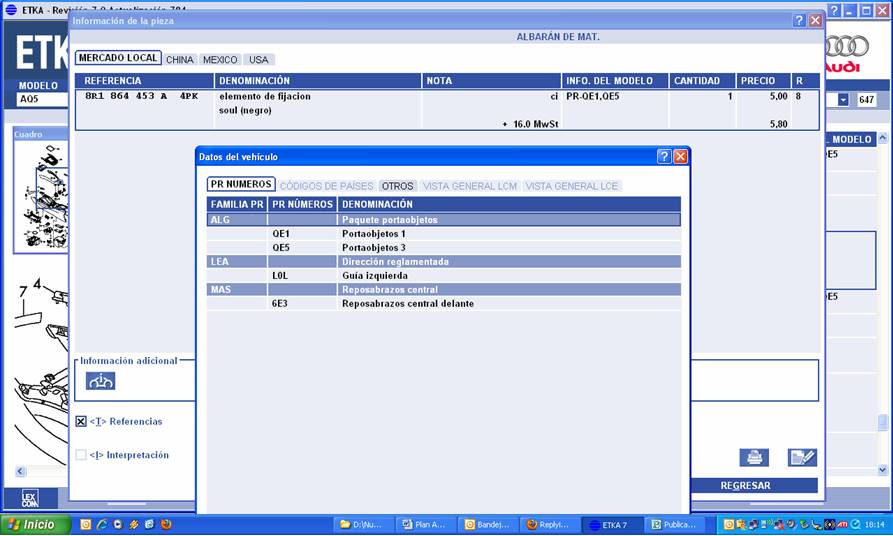Click the MODELO field showing AQ5

click(43, 99)
